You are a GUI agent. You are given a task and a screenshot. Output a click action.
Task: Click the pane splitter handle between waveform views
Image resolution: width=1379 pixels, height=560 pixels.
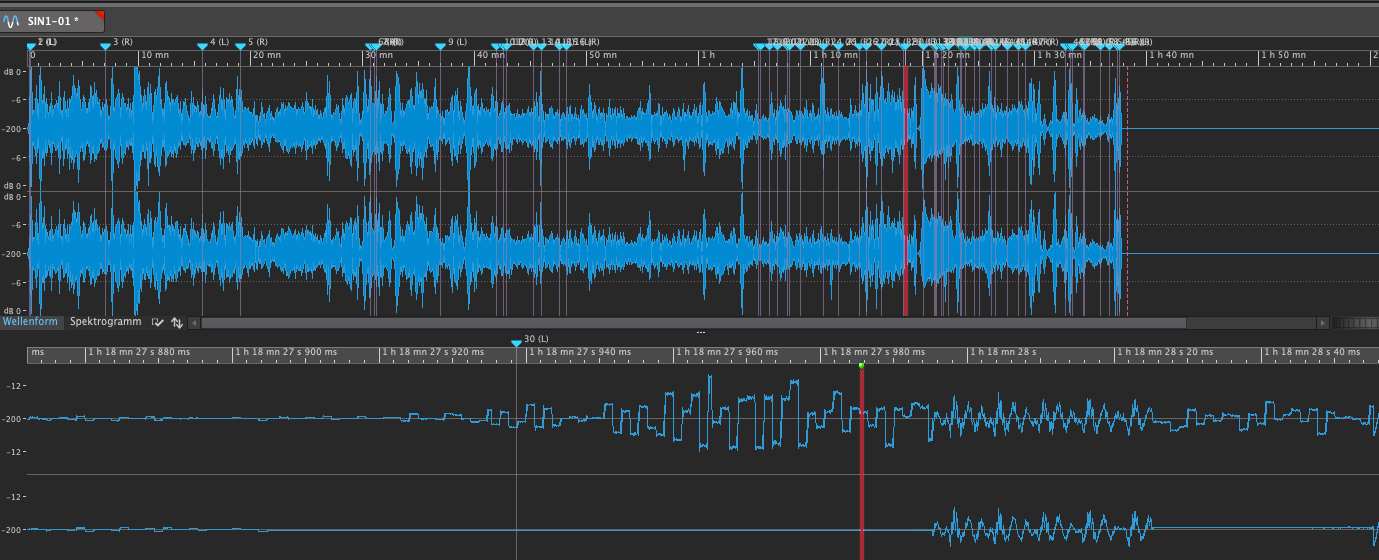[700, 332]
